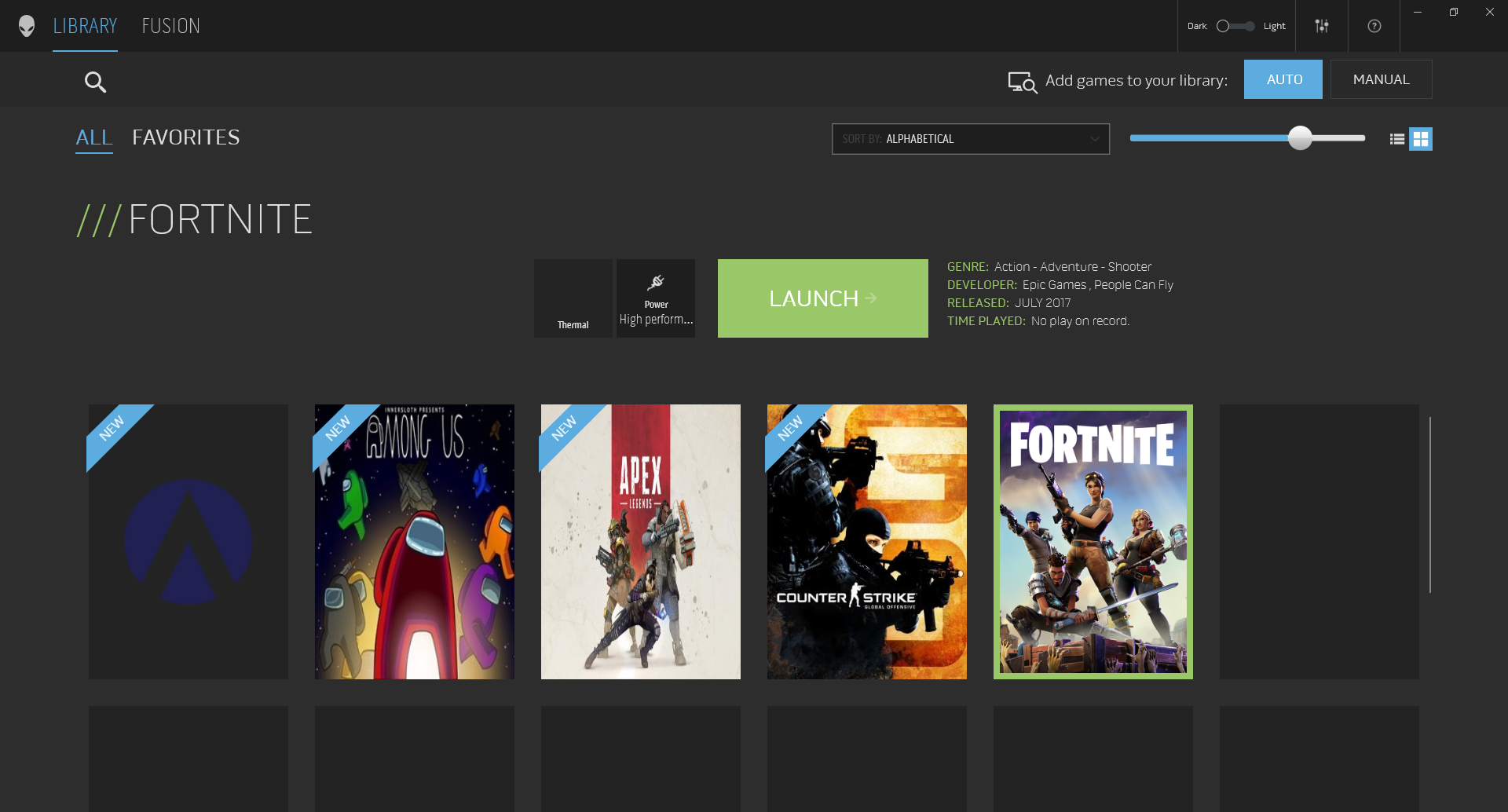Image resolution: width=1508 pixels, height=812 pixels.
Task: Minimize the Alienware Command Center window
Action: pos(1418,12)
